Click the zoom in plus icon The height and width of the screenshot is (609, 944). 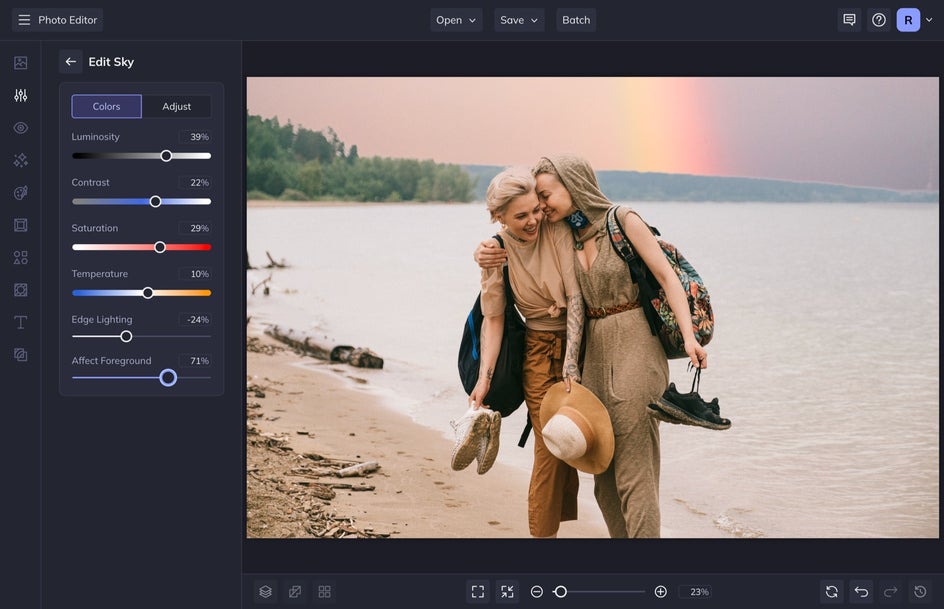pos(660,592)
